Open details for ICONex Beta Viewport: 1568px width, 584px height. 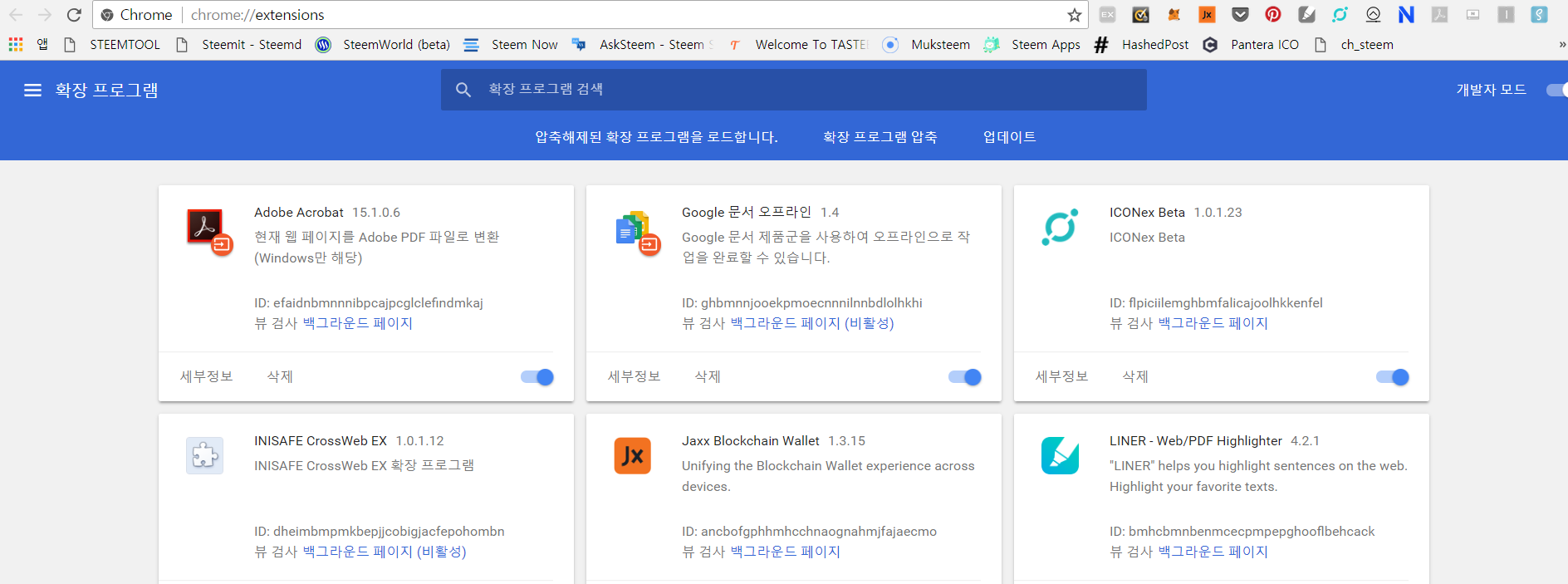[x=1062, y=376]
